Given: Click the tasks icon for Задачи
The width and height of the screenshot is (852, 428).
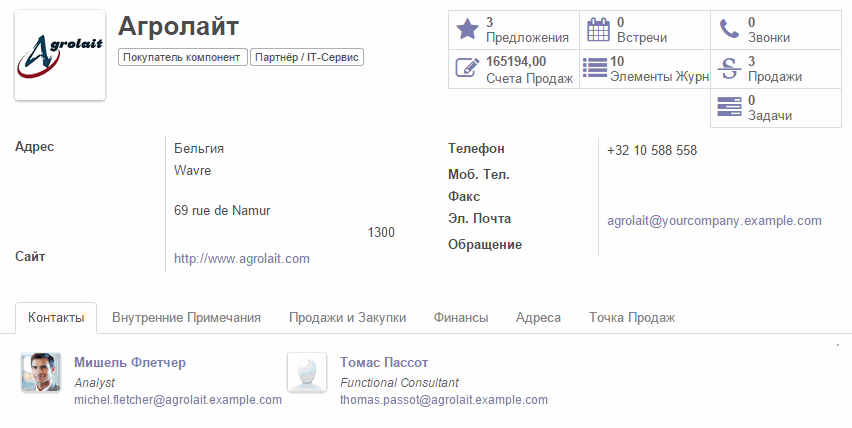Looking at the screenshot, I should coord(729,107).
